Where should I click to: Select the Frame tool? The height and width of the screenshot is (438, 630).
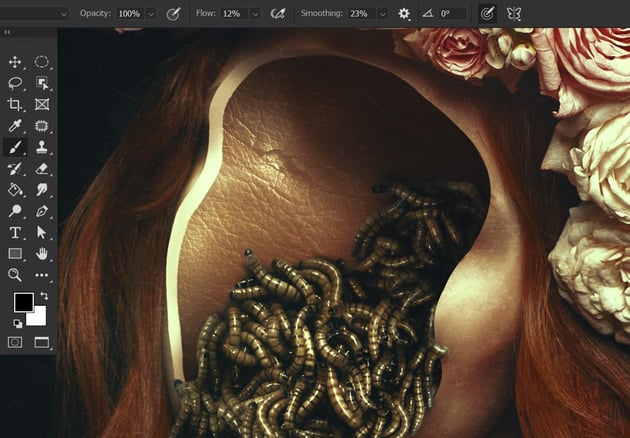[x=42, y=104]
